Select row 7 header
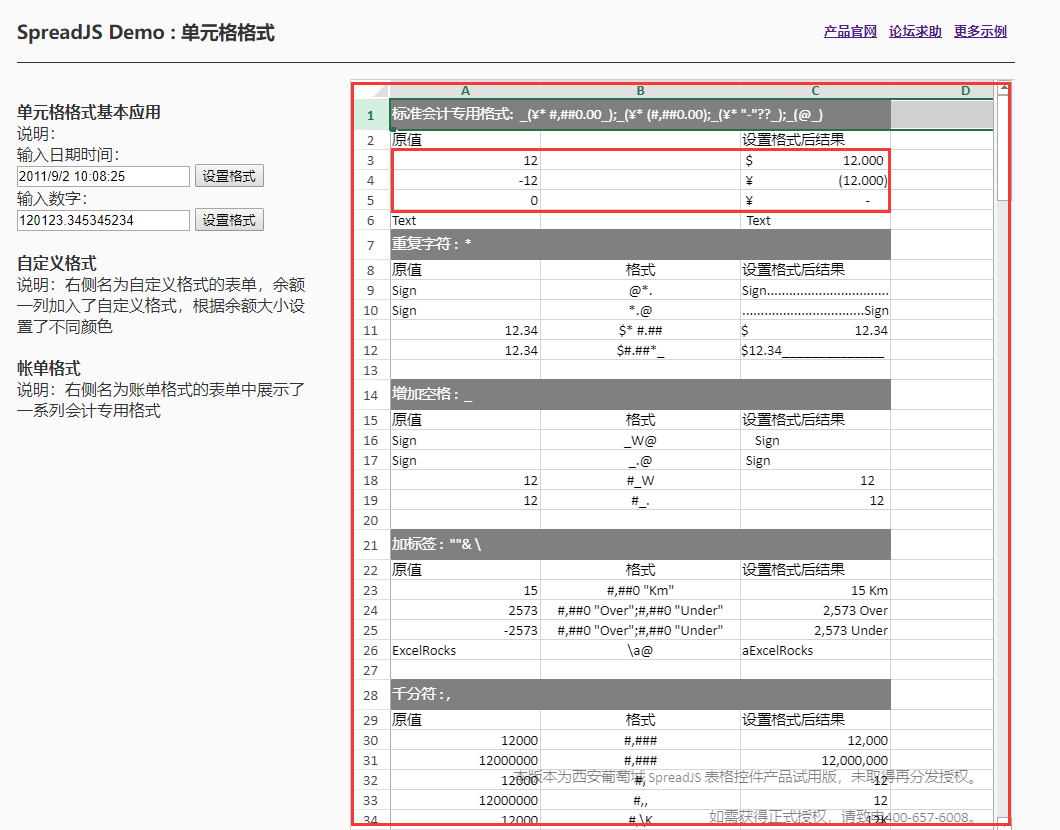 point(372,245)
